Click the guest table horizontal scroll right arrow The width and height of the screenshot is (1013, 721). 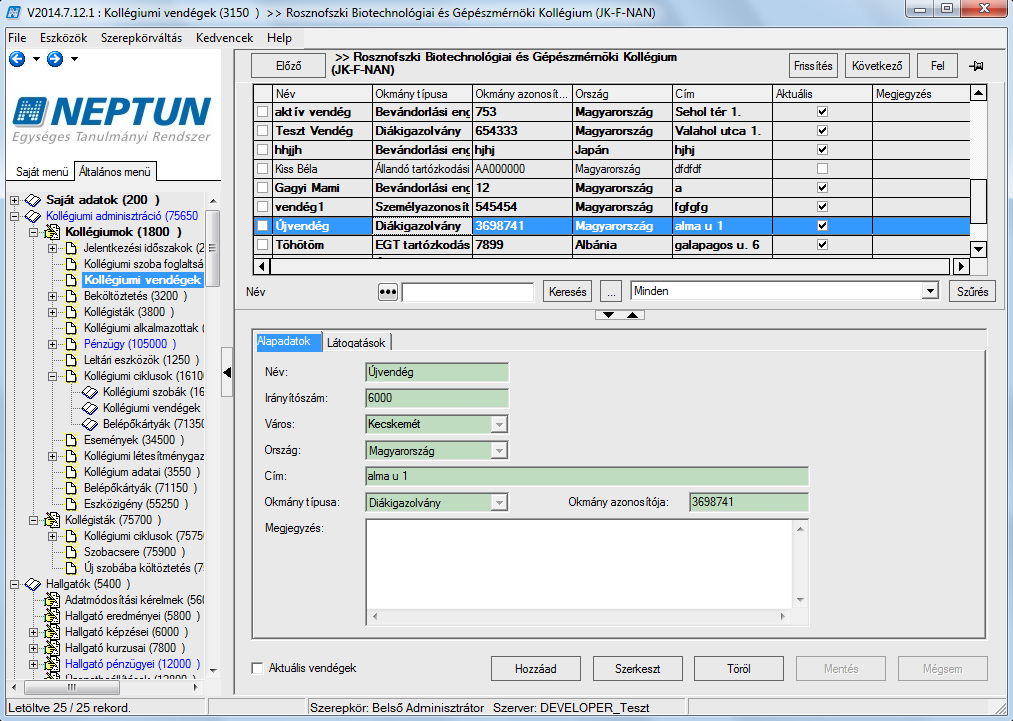(x=961, y=266)
